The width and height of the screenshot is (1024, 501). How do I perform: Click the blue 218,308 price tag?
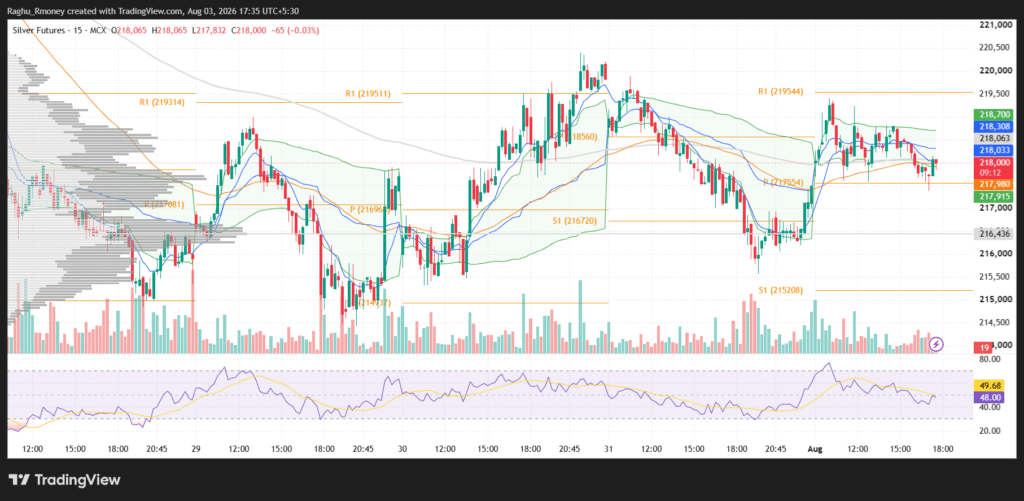tap(993, 126)
